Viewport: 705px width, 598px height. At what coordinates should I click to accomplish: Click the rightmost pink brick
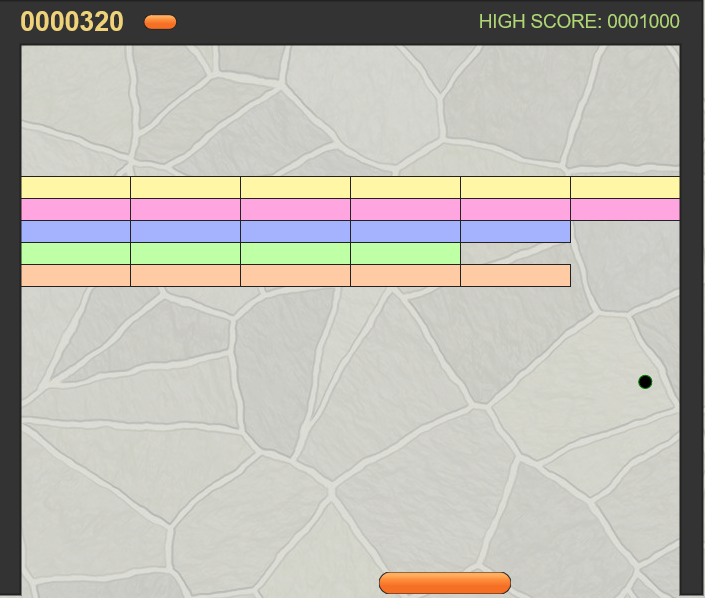624,210
